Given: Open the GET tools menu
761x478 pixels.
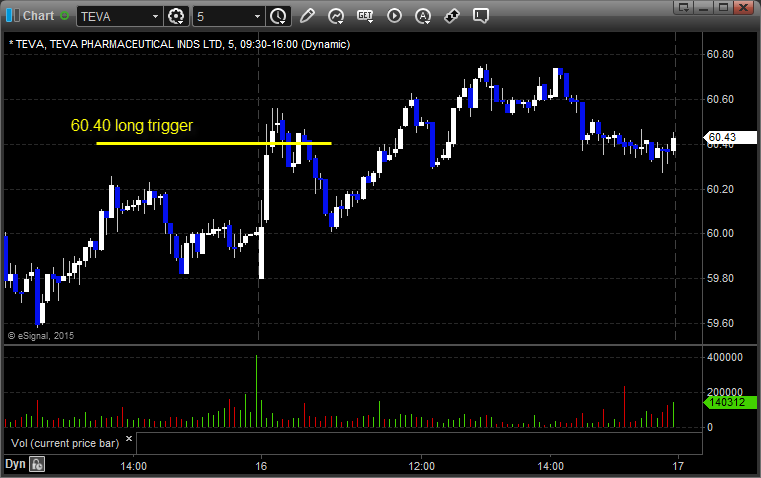Looking at the screenshot, I should point(365,16).
